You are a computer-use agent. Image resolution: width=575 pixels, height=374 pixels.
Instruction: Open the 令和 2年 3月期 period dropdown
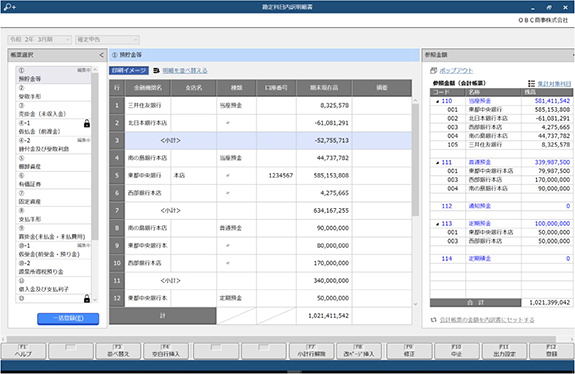click(x=40, y=40)
